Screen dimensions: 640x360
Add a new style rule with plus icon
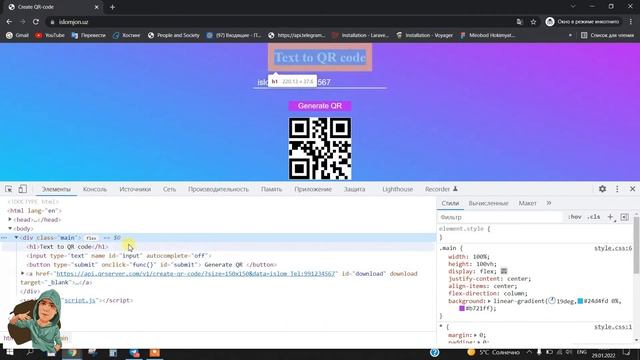611,217
